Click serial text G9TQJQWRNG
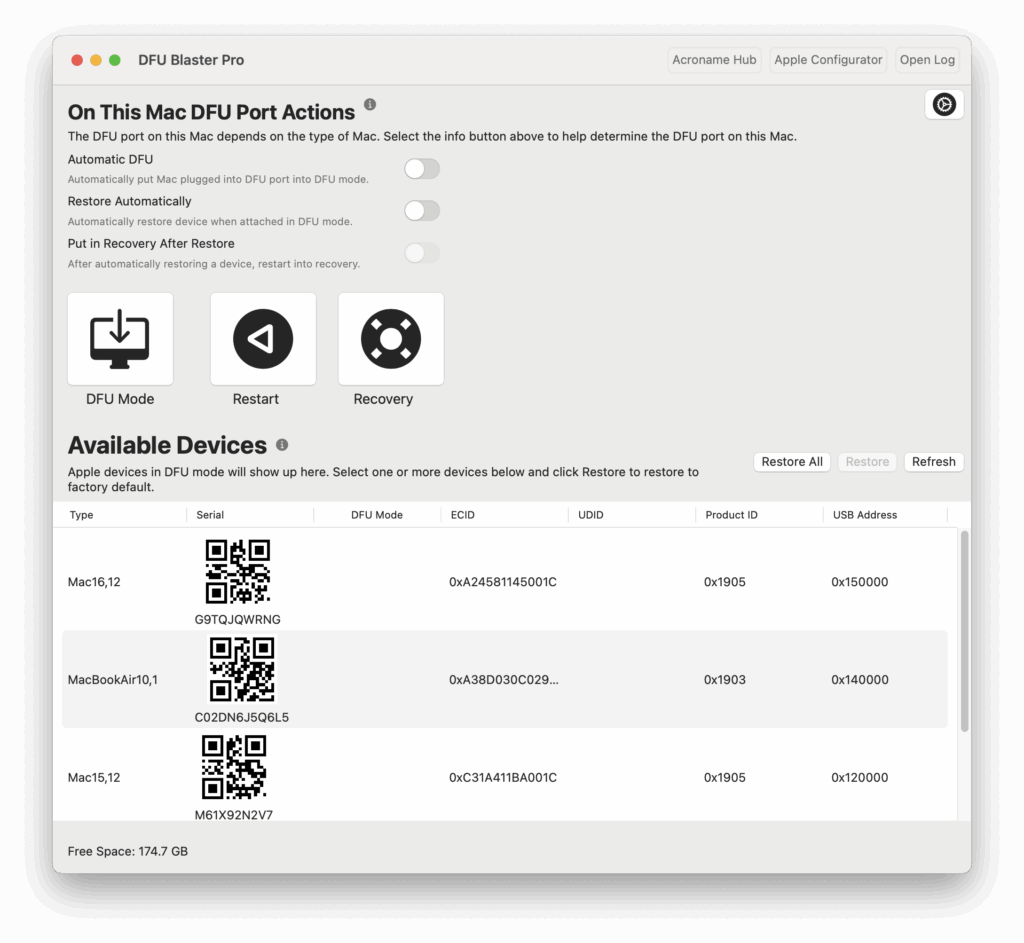The height and width of the screenshot is (943, 1024). 238,620
